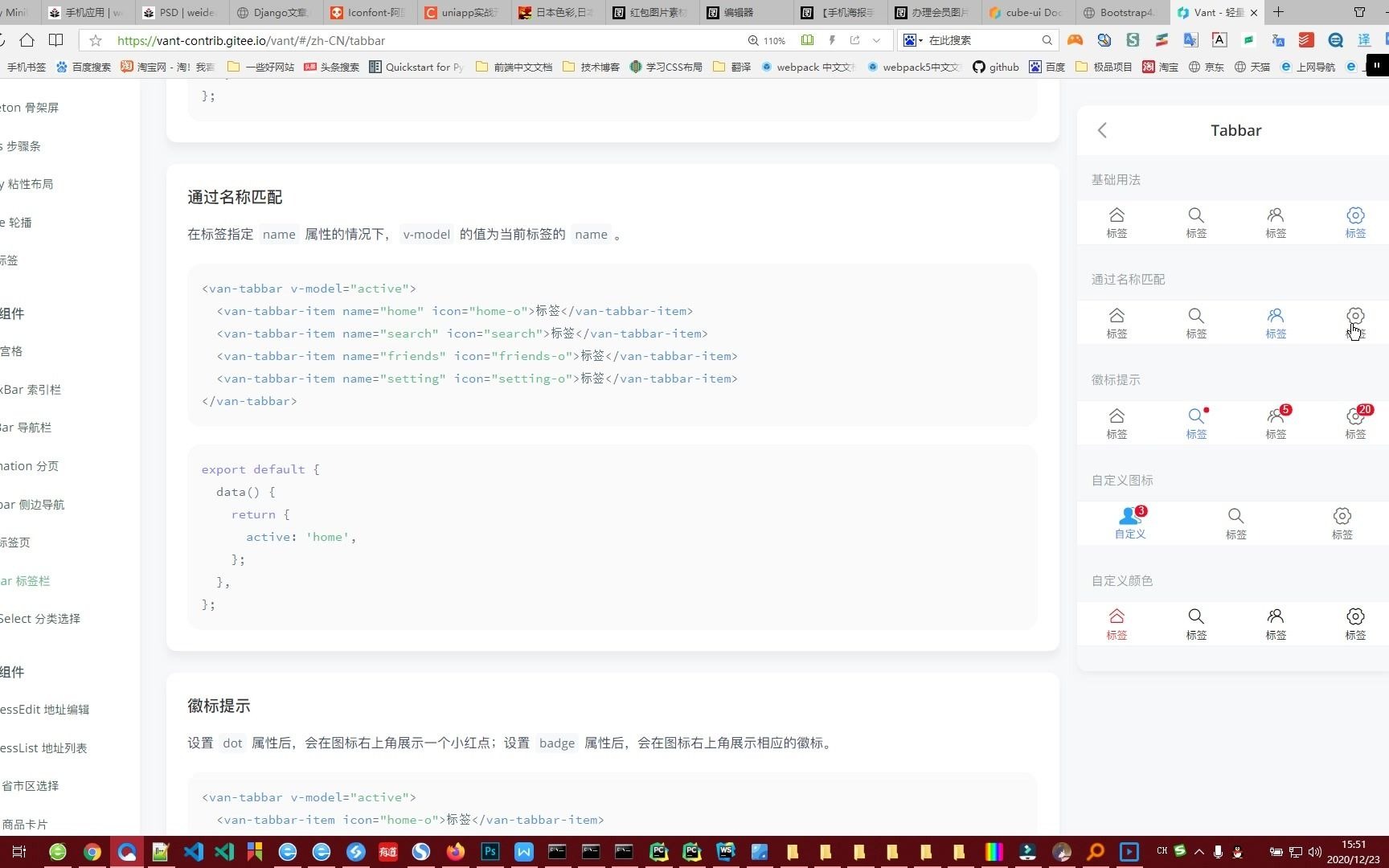This screenshot has width=1389, height=868.
Task: Select the search tab under 自定义颜色
Action: (x=1196, y=624)
